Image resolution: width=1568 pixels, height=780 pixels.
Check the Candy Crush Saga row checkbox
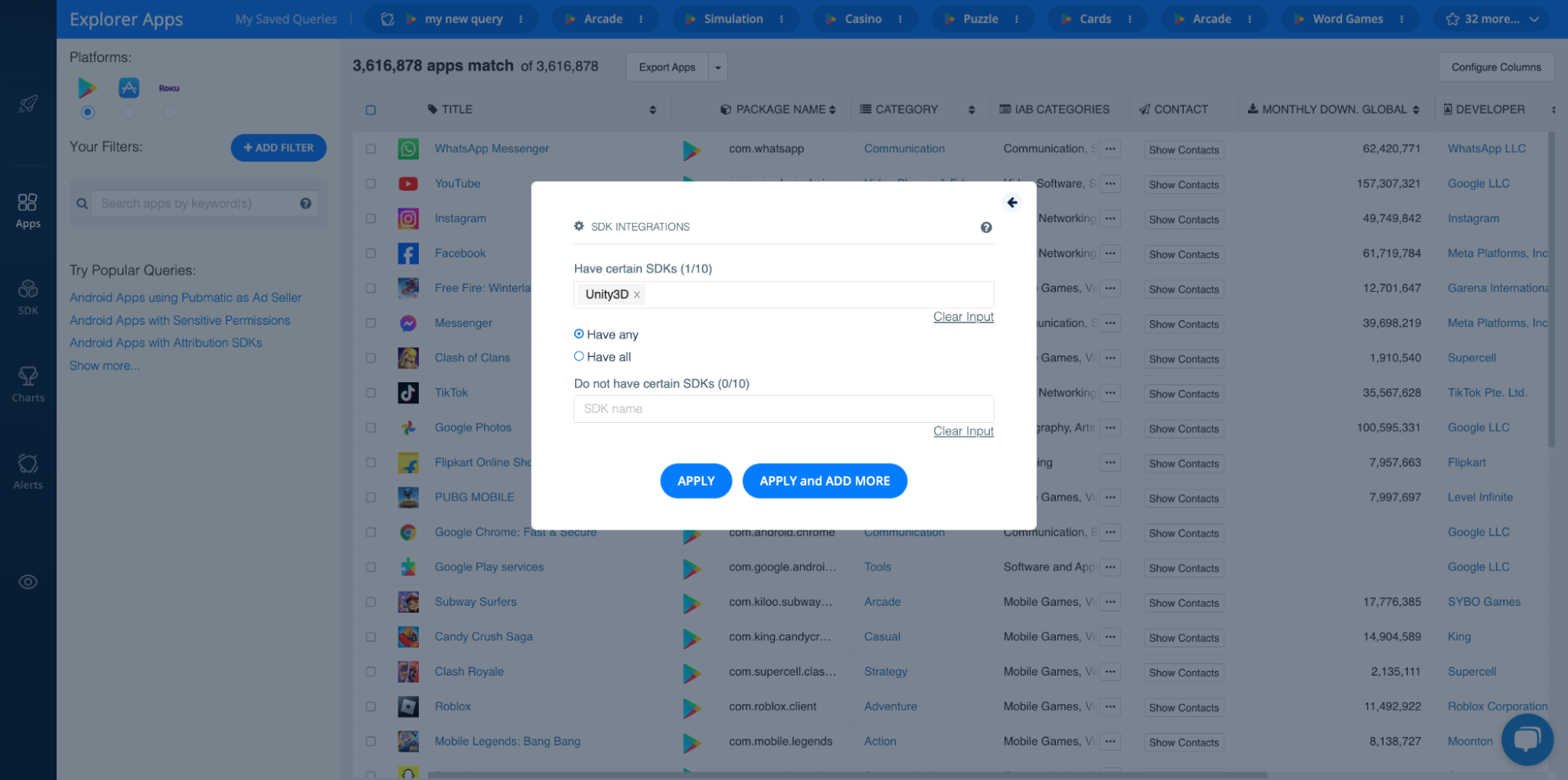pos(371,637)
